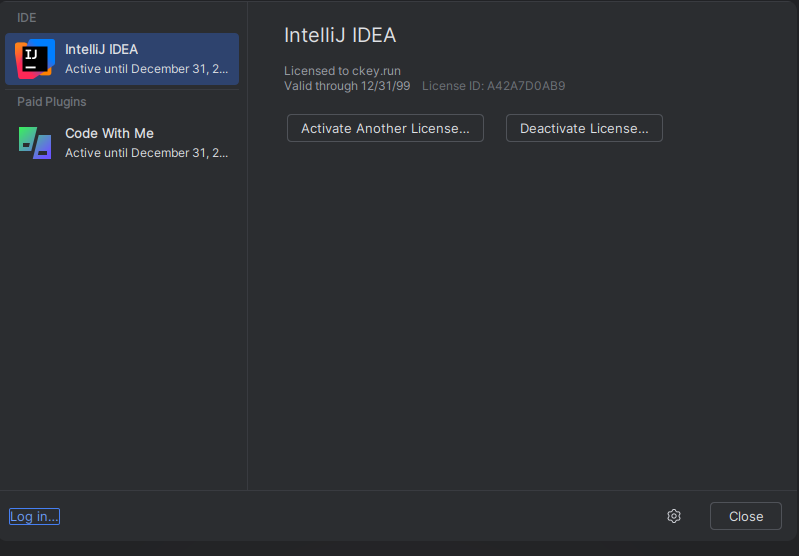The image size is (799, 556).
Task: Click the IDE section header
Action: (x=26, y=18)
